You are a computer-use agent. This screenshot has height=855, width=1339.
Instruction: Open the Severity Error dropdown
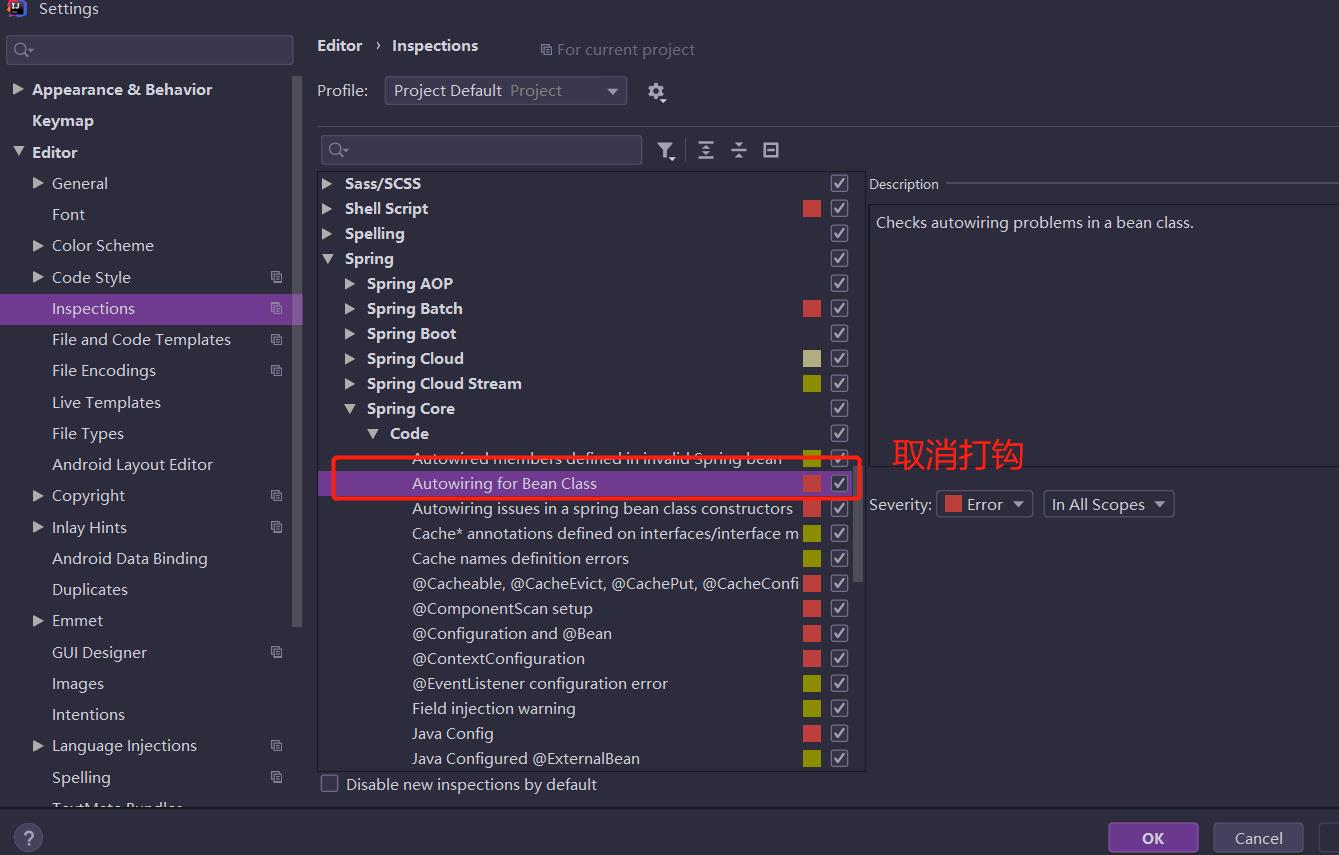coord(984,504)
